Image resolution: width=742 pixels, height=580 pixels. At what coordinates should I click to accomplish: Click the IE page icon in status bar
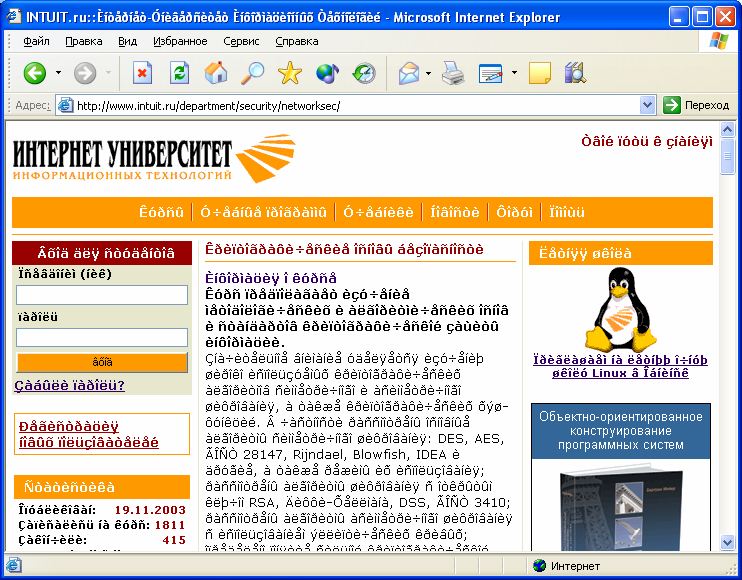[x=14, y=565]
